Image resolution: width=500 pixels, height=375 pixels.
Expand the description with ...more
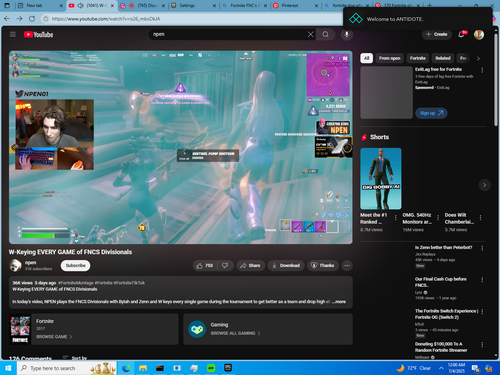point(339,302)
